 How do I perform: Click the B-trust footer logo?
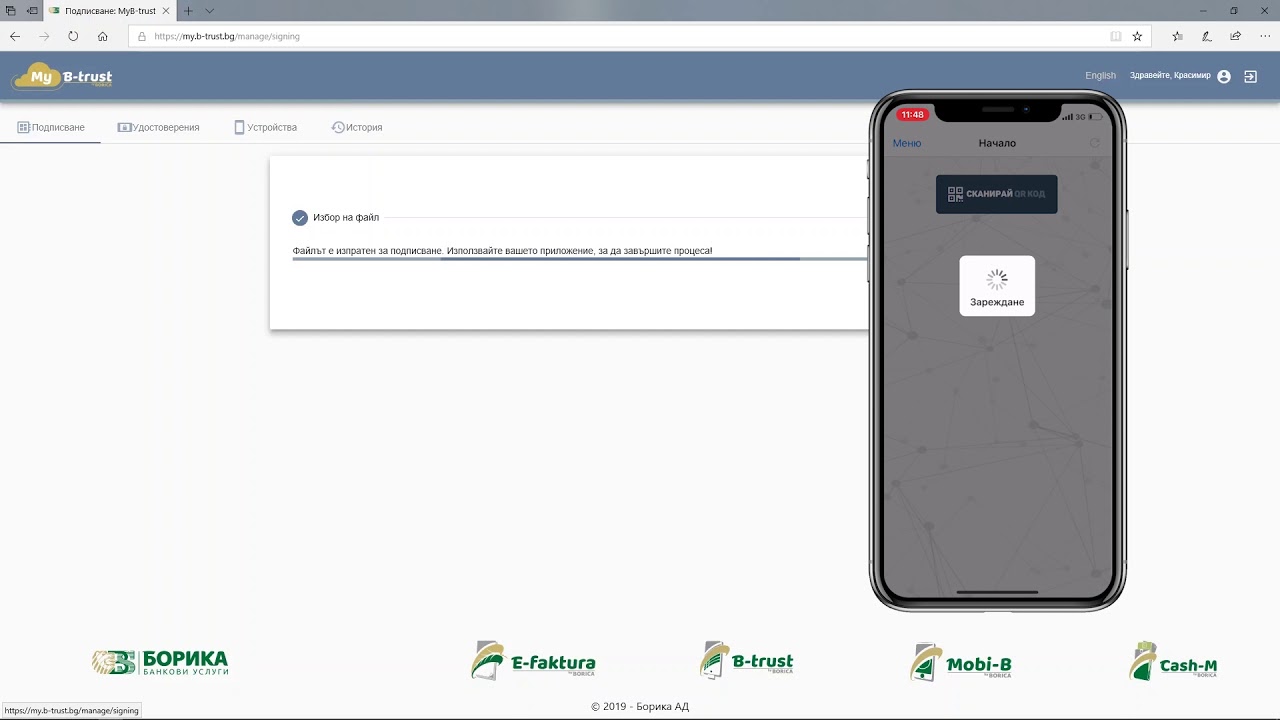(746, 661)
